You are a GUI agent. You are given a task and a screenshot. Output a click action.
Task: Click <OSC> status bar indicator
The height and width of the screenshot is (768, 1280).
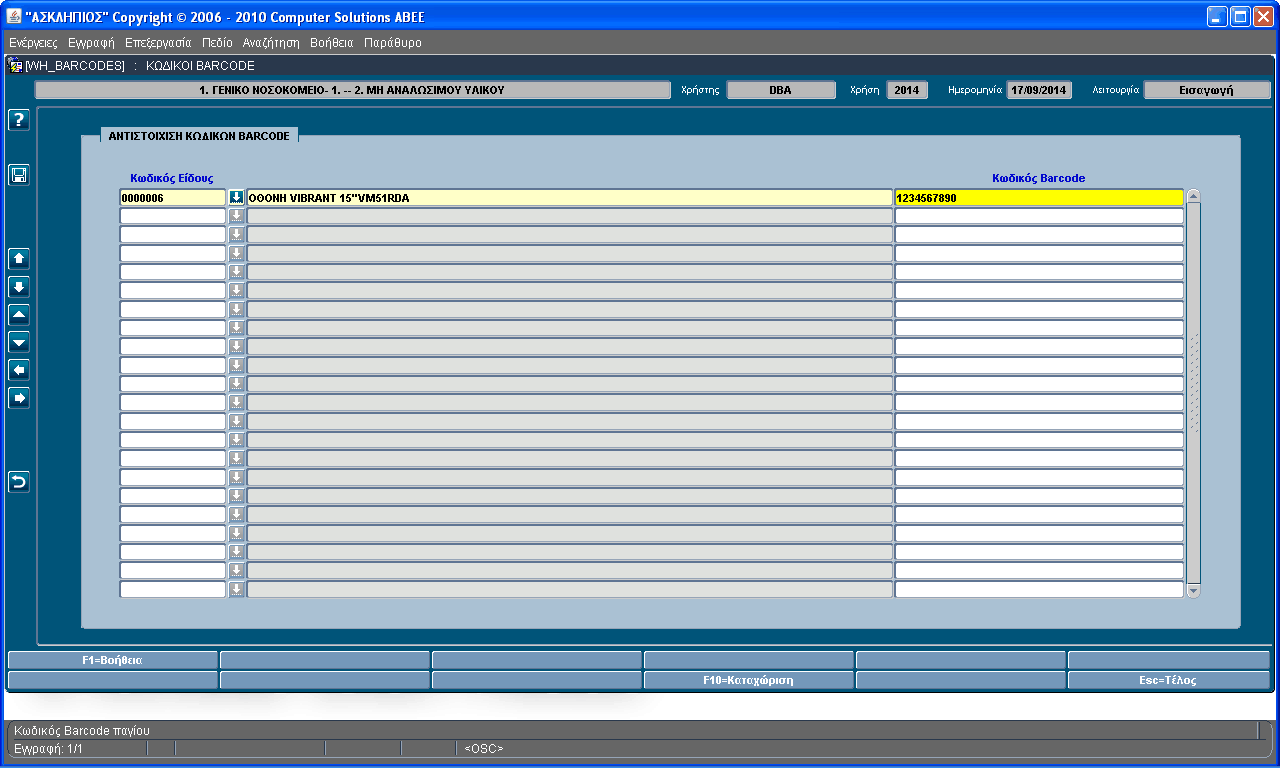pyautogui.click(x=484, y=748)
